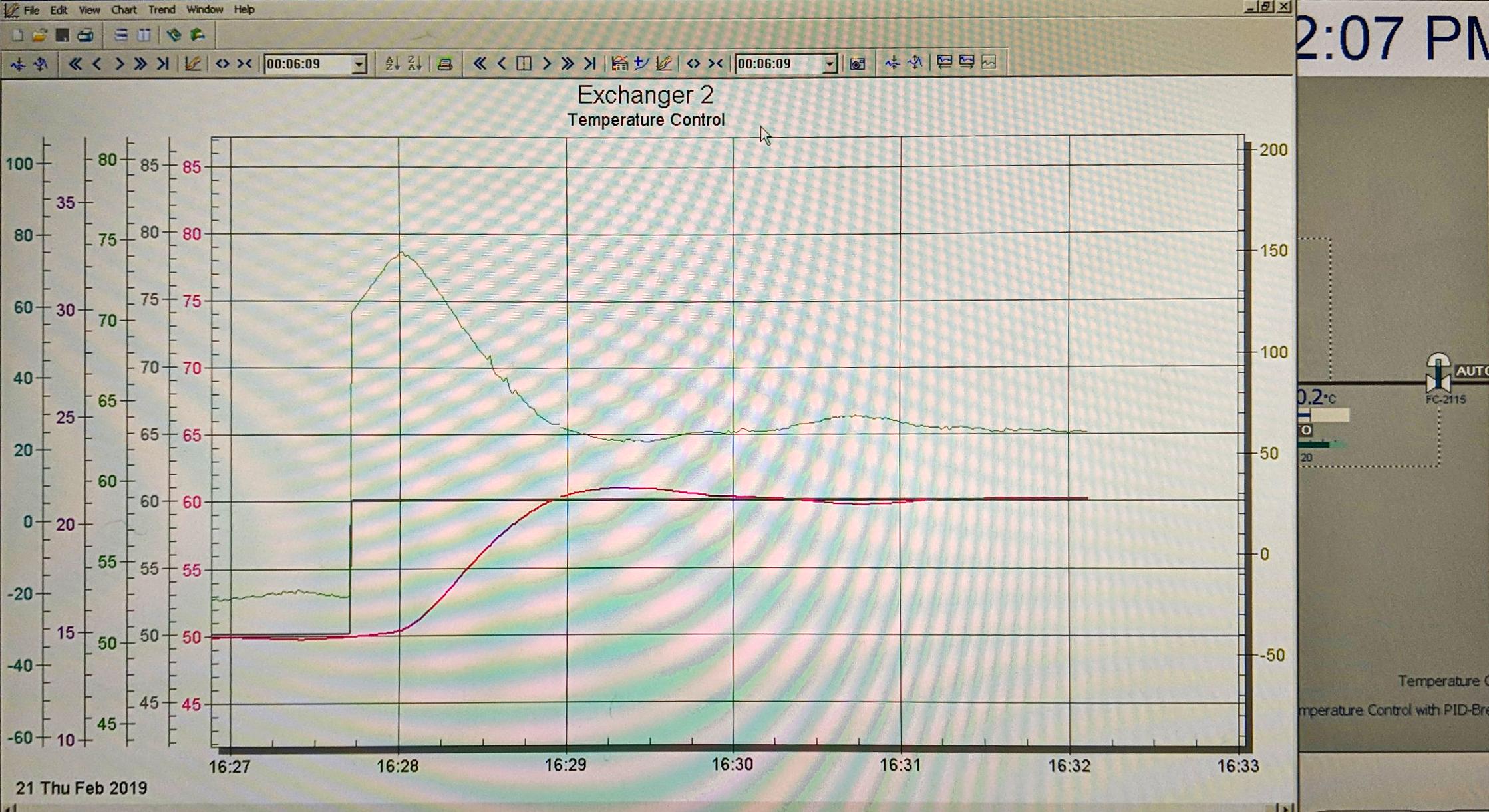Click the 0.2°C readout in background window
Screen dimensions: 1489x812
[1317, 398]
